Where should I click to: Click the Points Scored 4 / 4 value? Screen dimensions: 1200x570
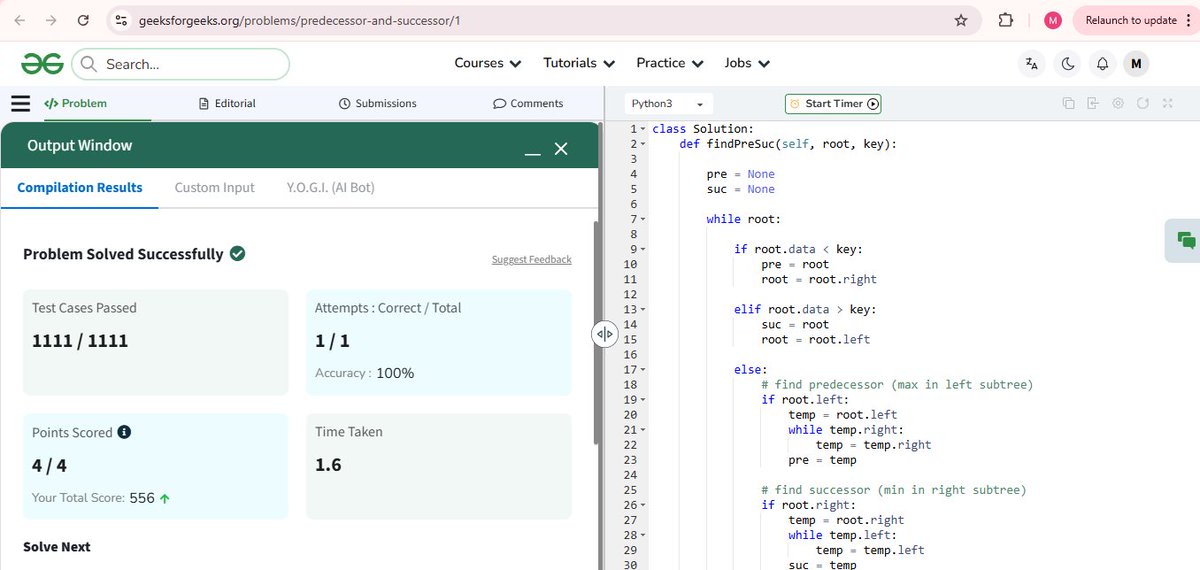50,465
